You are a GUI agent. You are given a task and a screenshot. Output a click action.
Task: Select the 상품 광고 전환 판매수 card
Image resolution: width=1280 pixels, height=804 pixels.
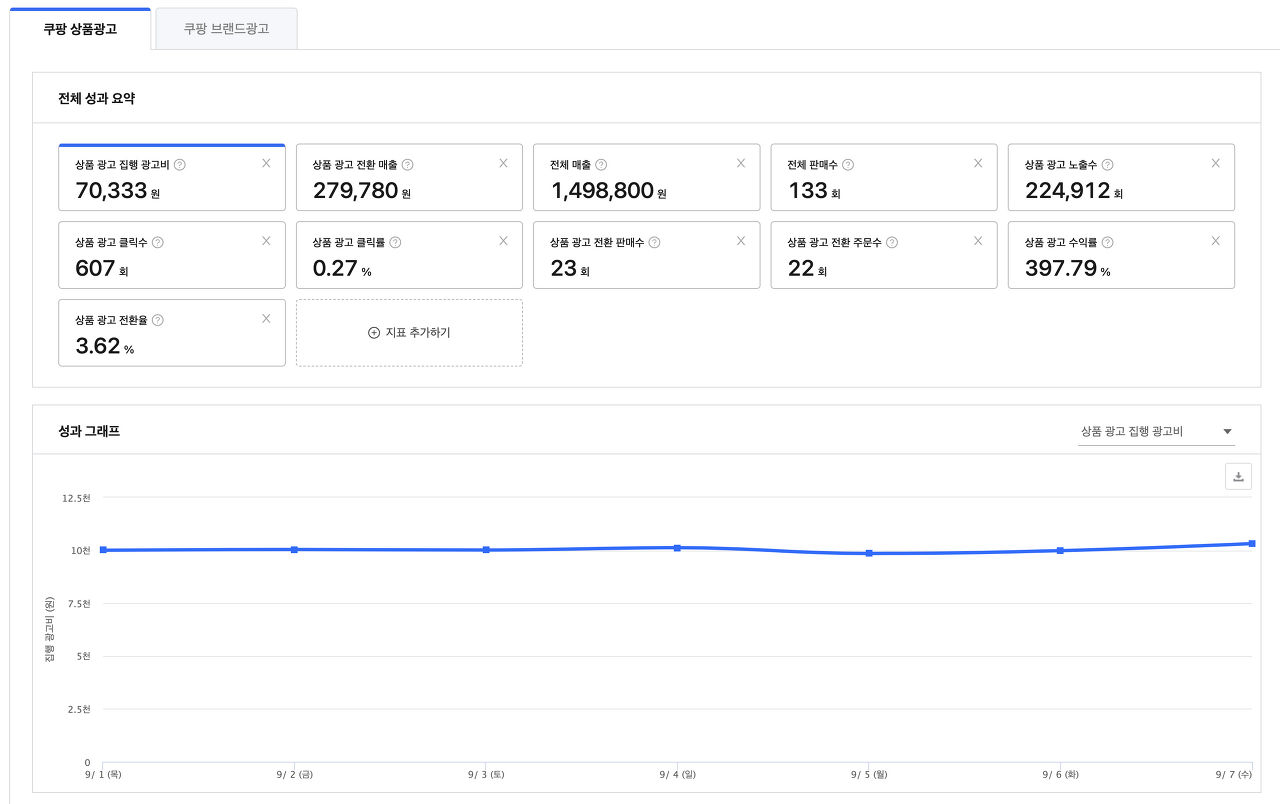pos(645,256)
